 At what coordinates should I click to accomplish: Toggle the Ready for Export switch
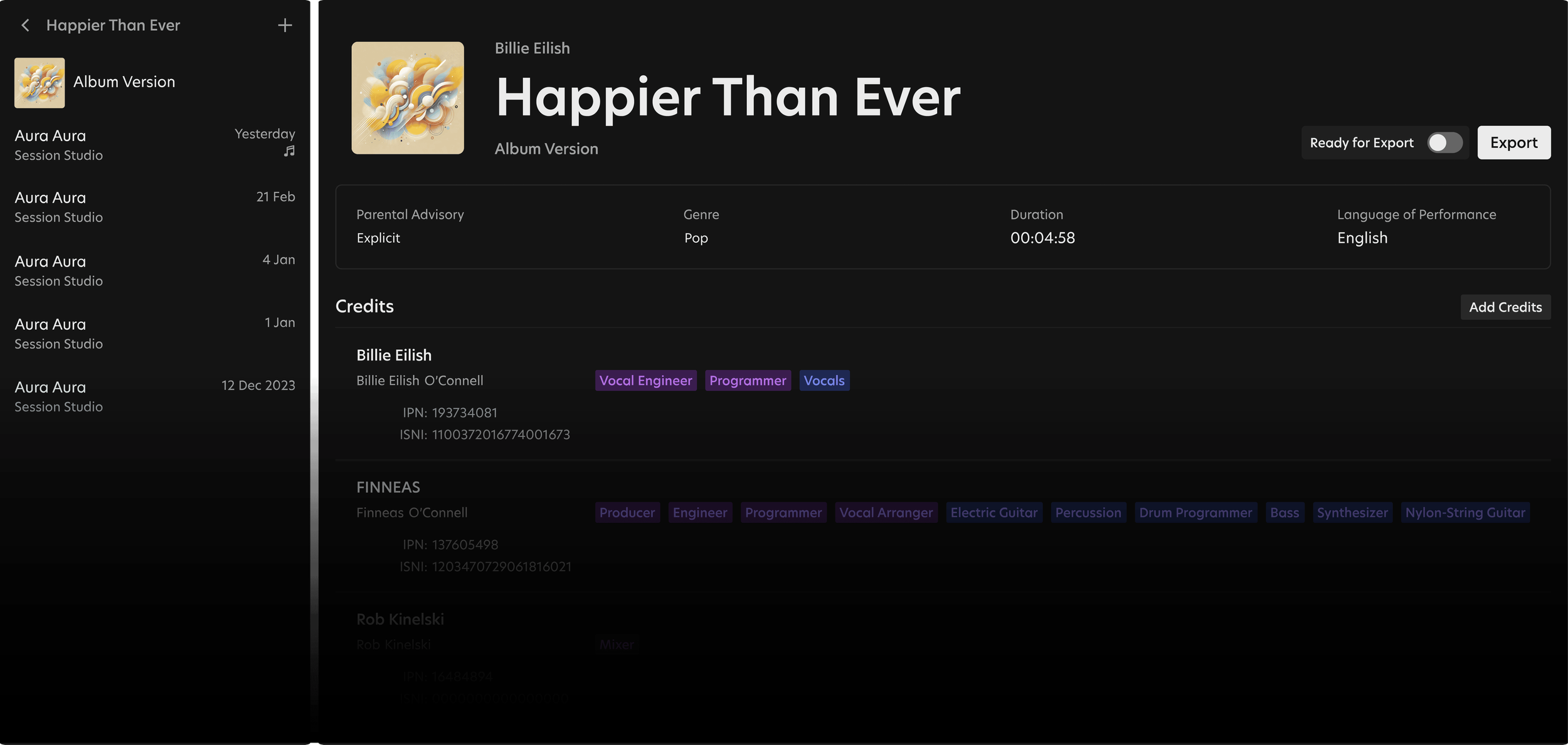pos(1445,143)
